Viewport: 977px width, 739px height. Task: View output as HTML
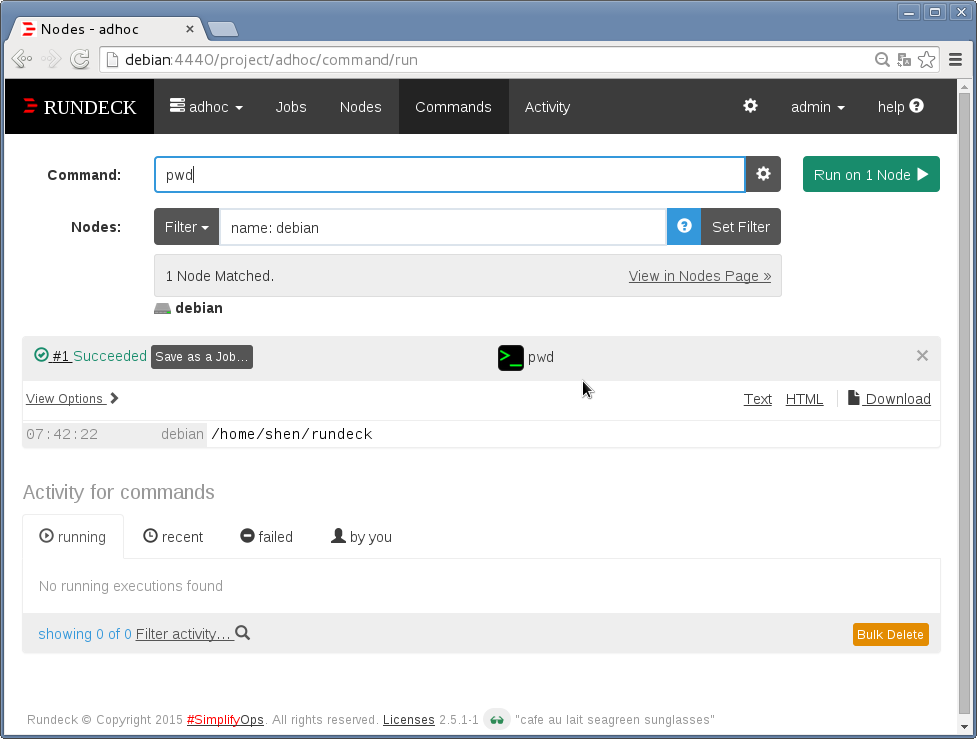804,399
